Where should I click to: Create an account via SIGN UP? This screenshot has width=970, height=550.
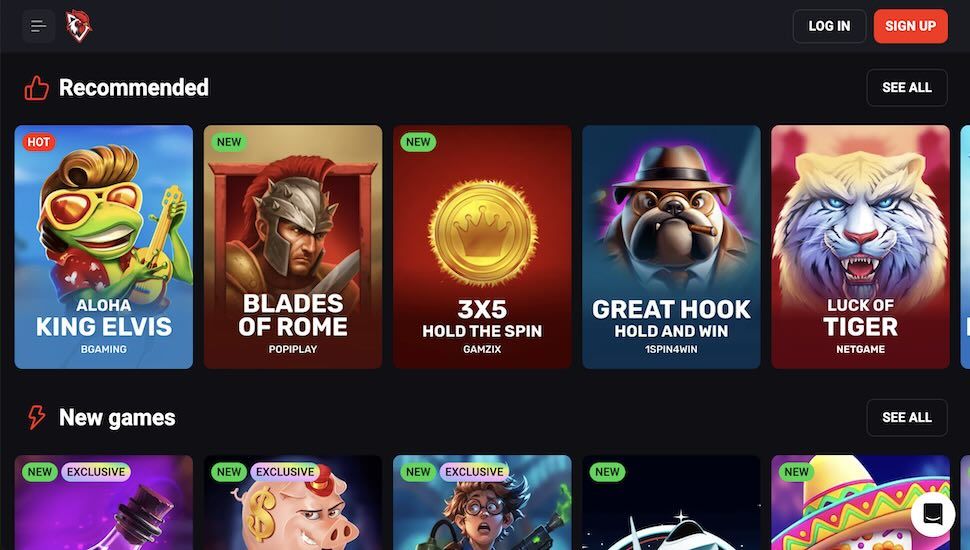911,26
